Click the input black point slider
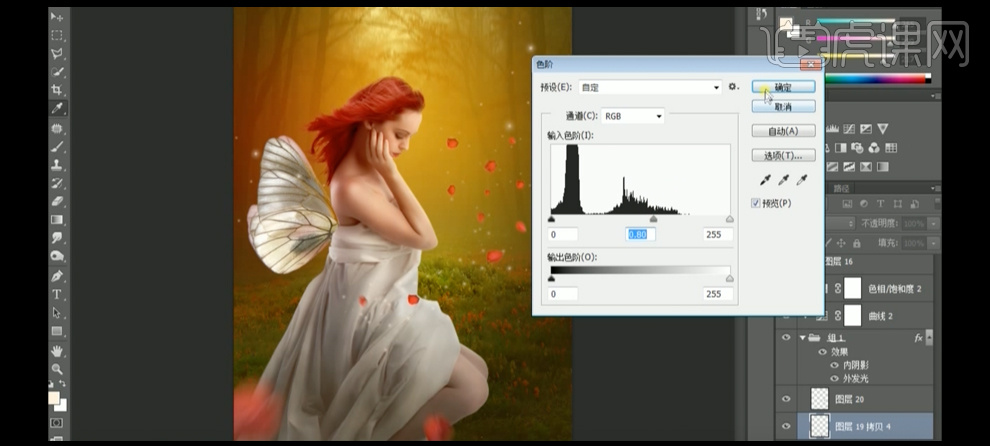Screen dimensions: 990x446 click(551, 219)
